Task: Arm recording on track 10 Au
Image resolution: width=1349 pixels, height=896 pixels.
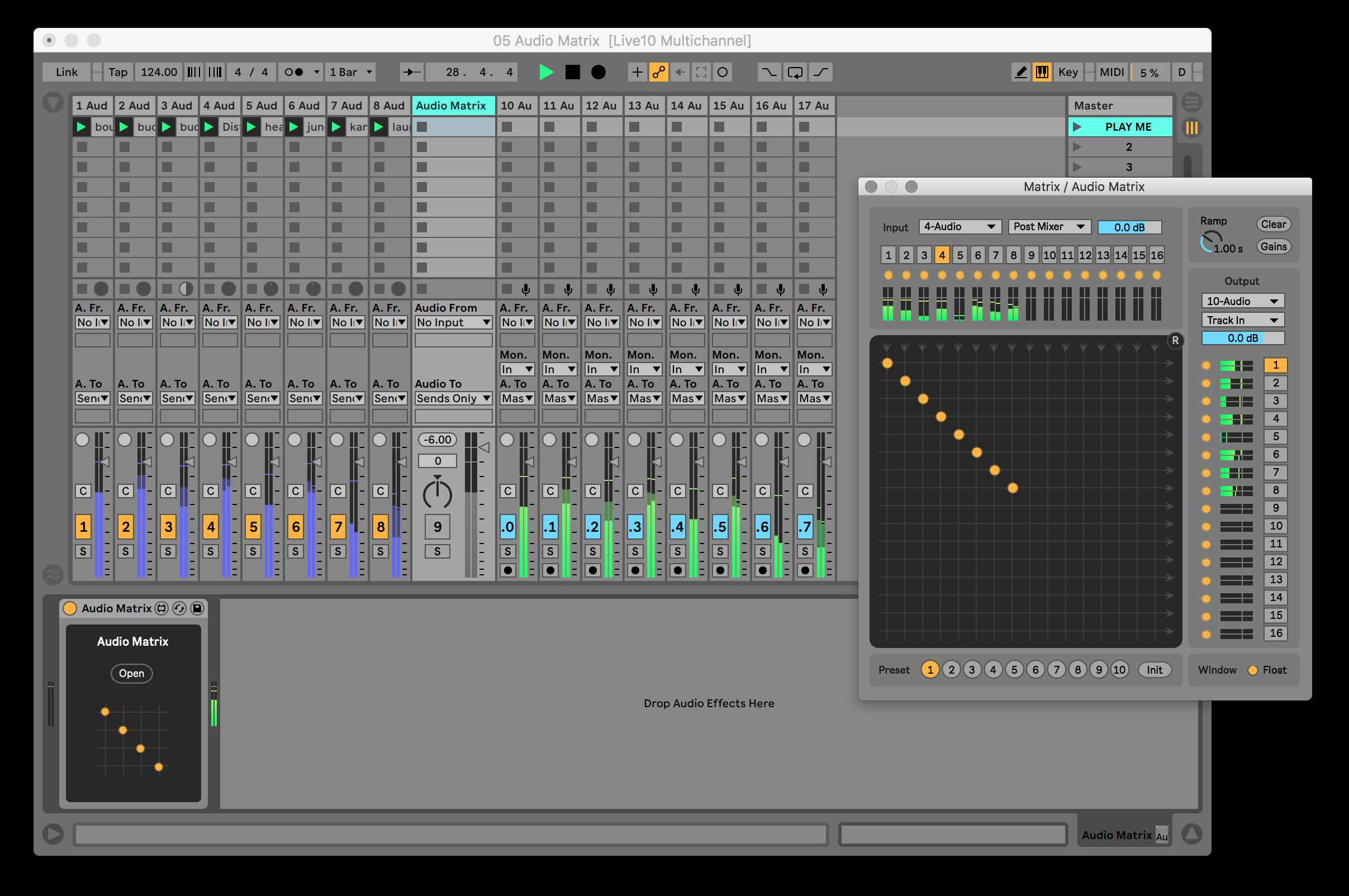Action: pos(507,570)
